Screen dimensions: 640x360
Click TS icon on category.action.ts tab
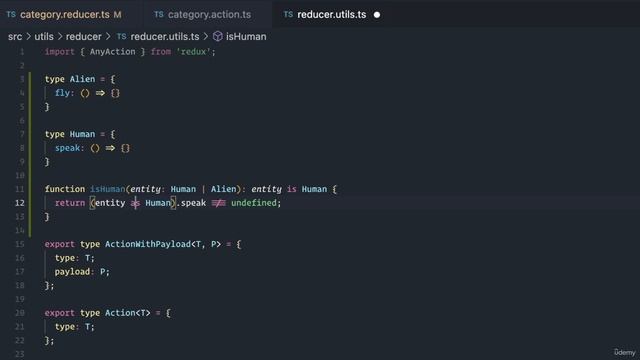159,15
